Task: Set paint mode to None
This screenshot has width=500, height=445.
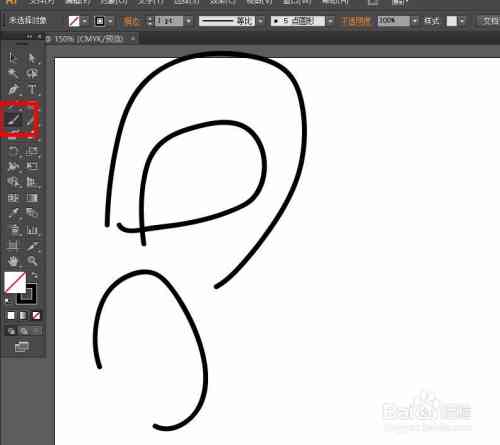Action: pyautogui.click(x=36, y=315)
